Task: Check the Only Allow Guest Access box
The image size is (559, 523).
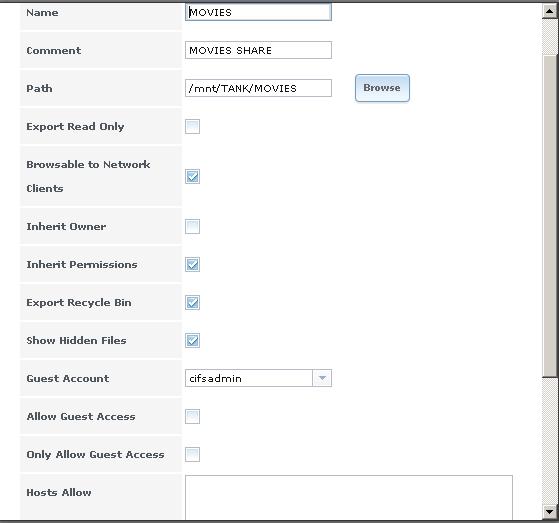Action: pyautogui.click(x=193, y=455)
